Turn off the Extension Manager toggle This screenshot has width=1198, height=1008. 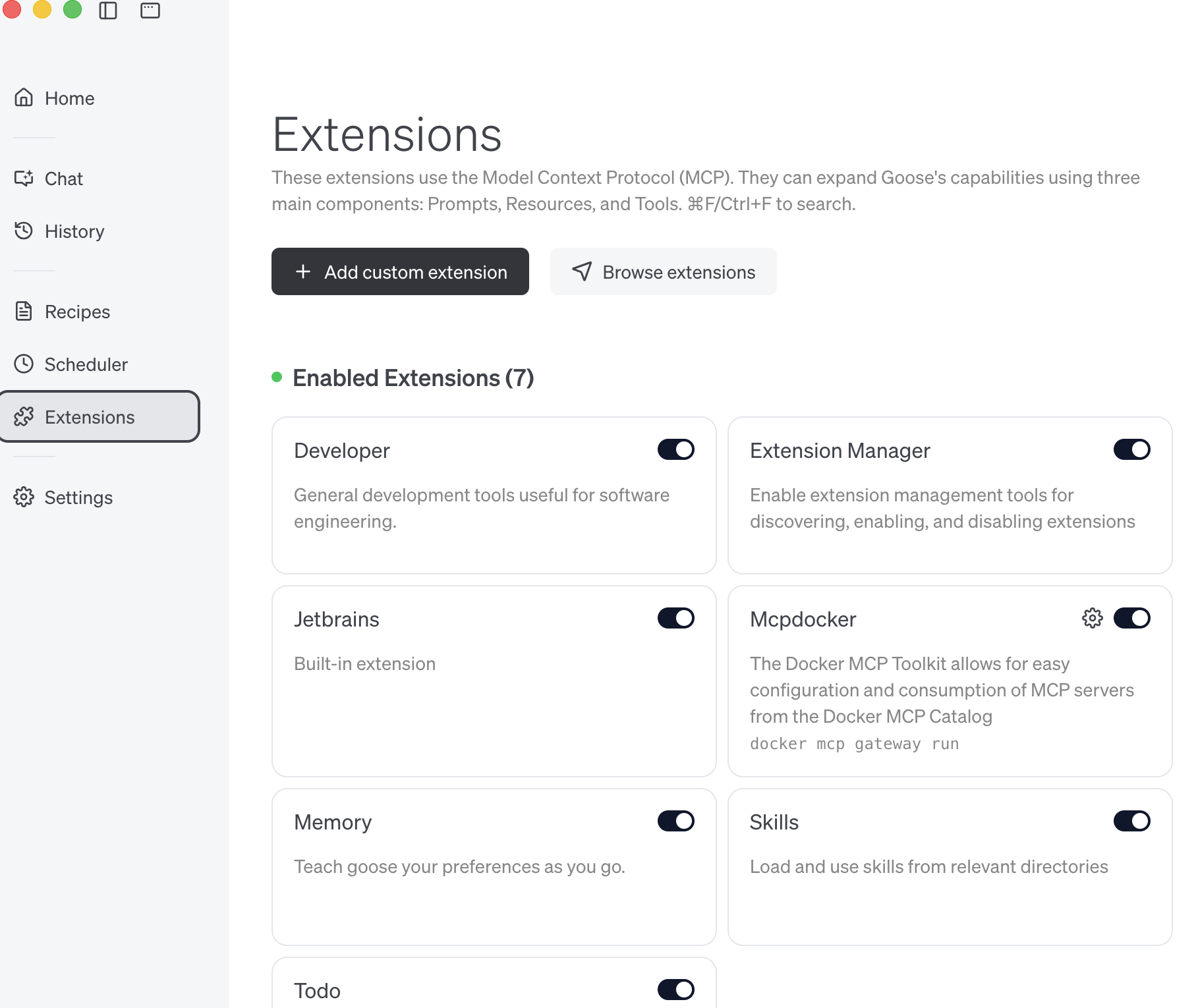pos(1131,449)
